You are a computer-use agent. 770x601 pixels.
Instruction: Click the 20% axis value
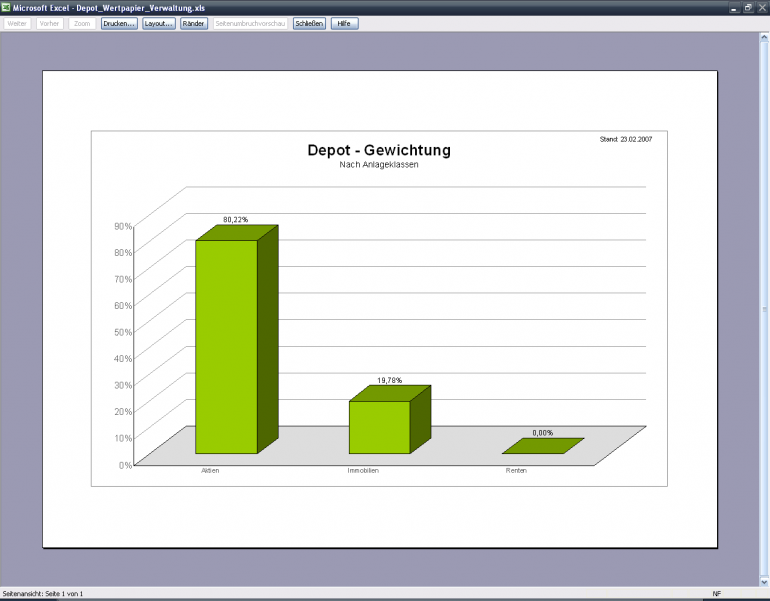point(123,411)
